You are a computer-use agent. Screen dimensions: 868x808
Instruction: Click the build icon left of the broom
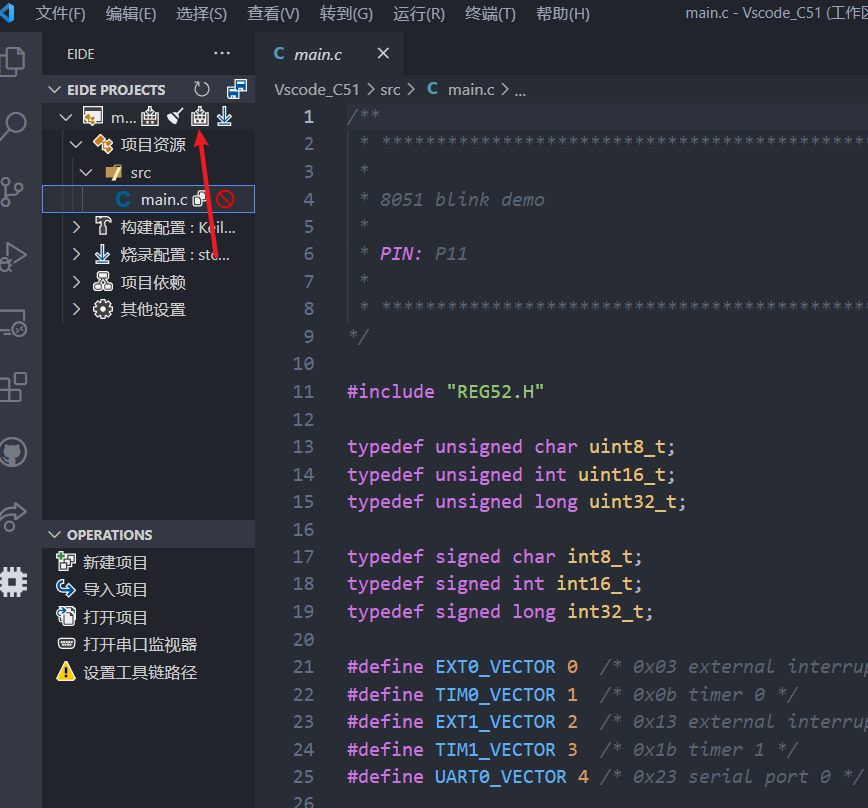[149, 117]
